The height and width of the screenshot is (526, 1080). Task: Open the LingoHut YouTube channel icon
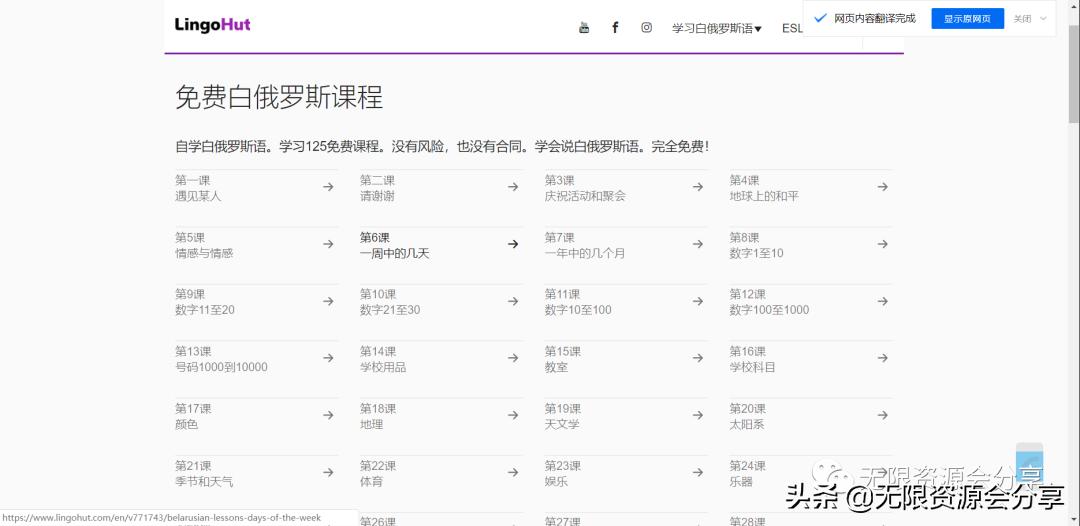583,28
